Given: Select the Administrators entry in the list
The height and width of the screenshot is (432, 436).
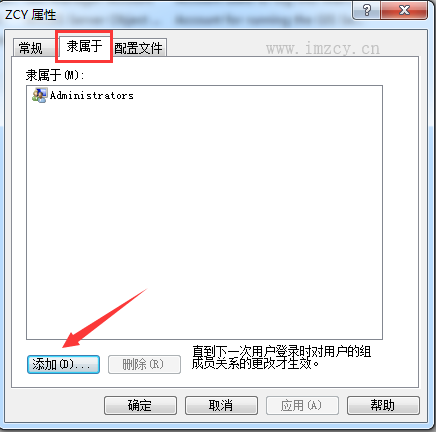Looking at the screenshot, I should pos(83,95).
